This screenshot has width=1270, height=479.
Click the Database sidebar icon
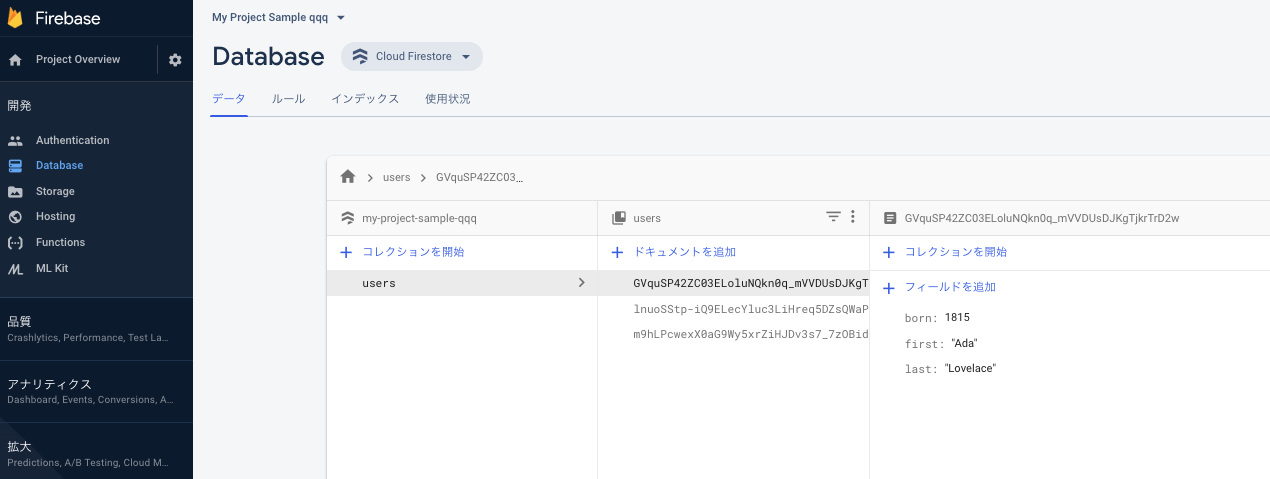[15, 166]
